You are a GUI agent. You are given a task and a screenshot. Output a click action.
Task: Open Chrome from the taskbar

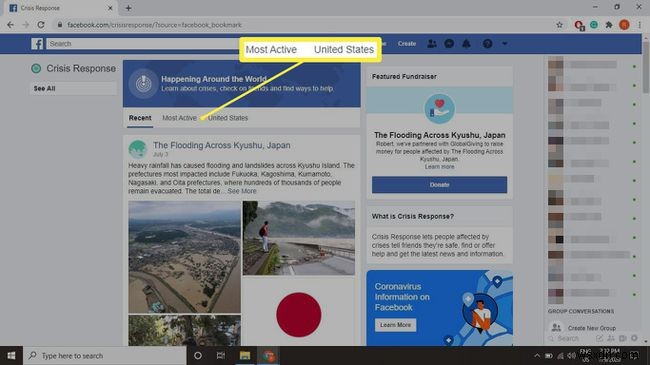268,355
